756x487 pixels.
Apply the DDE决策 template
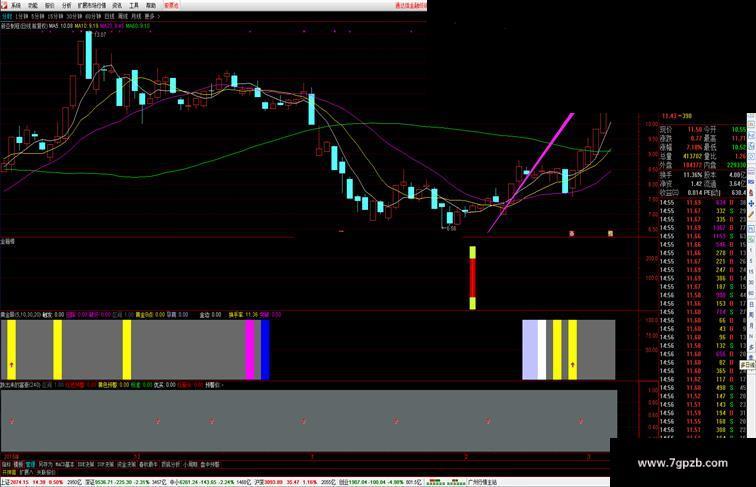(86, 464)
